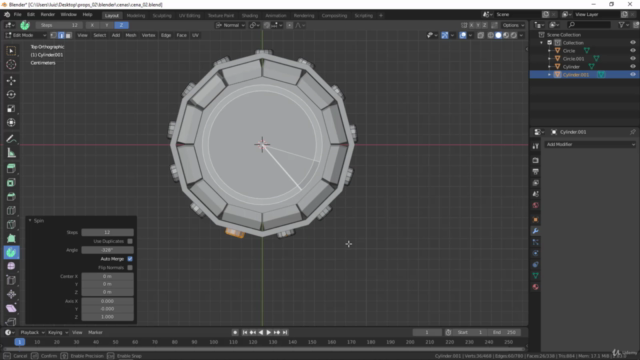Select the Poly Build tool

coord(11,238)
